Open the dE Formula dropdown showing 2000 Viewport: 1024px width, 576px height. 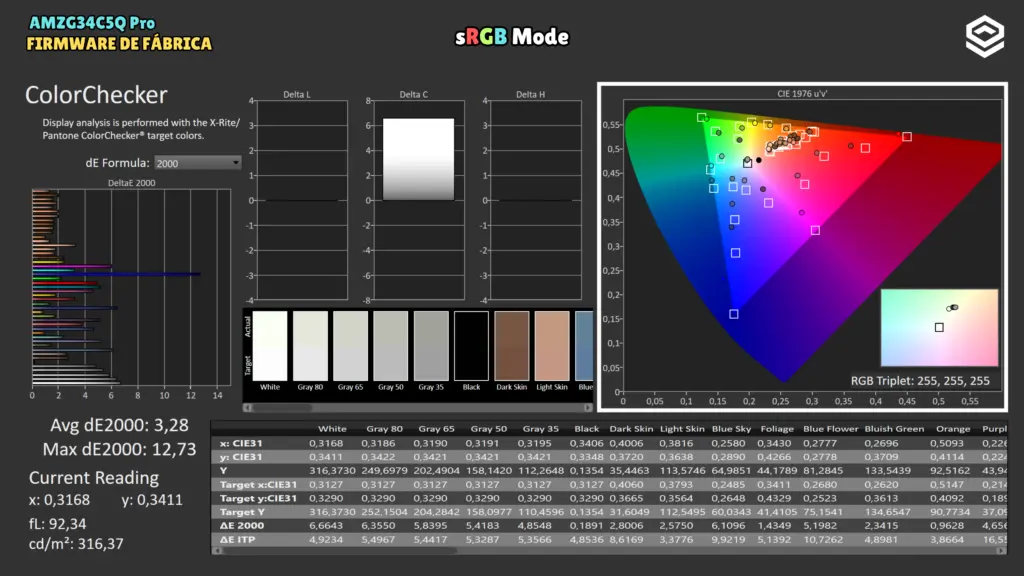pyautogui.click(x=197, y=163)
